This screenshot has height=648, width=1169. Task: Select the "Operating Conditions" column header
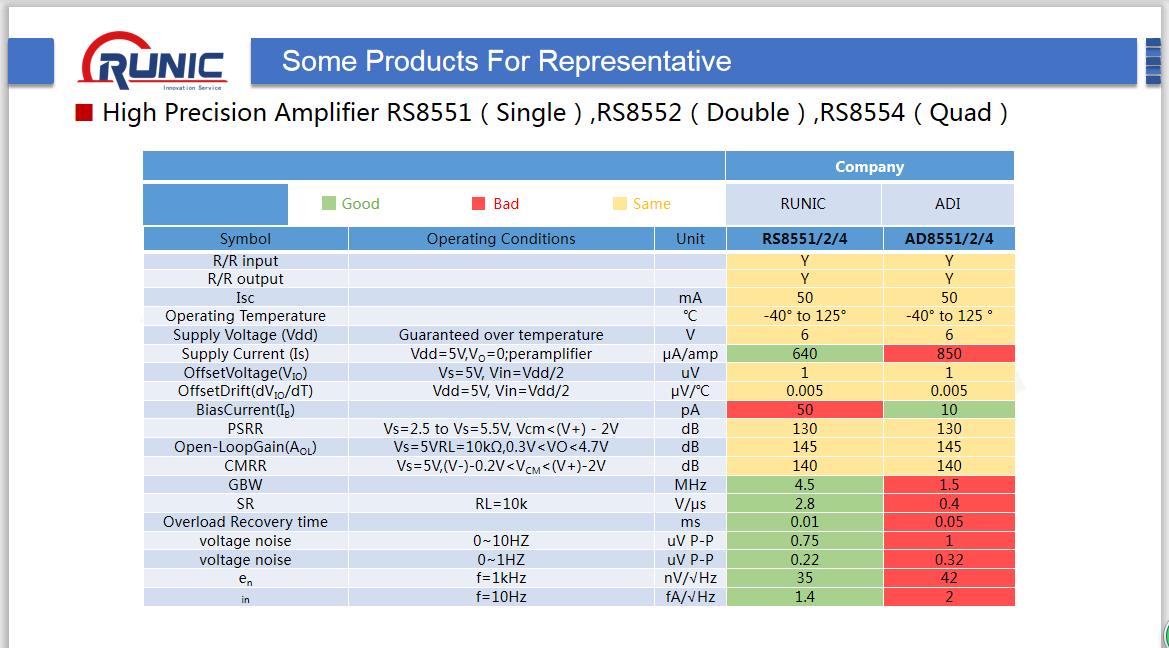[x=501, y=239]
